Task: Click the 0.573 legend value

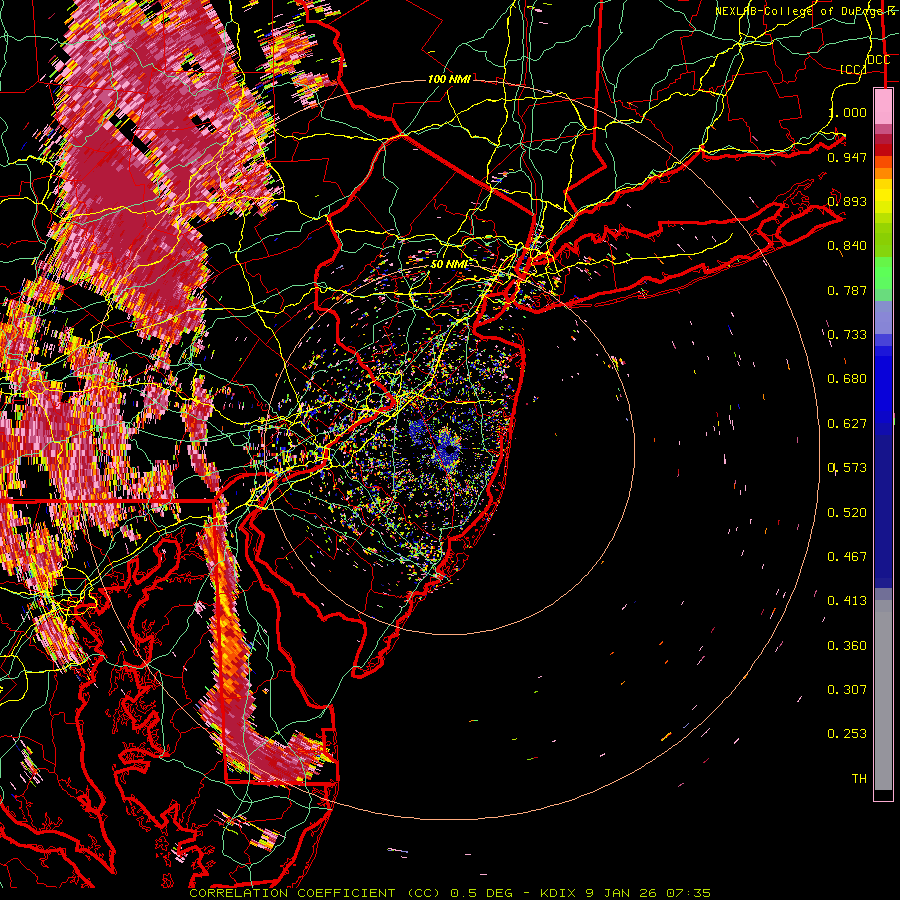Action: click(x=847, y=468)
